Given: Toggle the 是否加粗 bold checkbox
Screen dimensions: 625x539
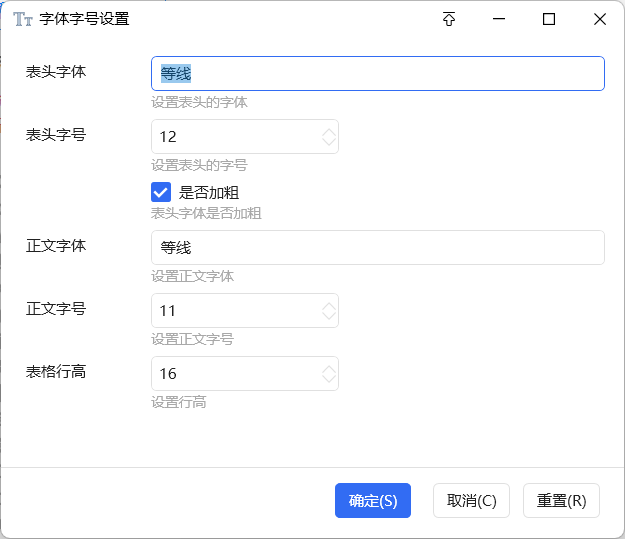Looking at the screenshot, I should point(161,193).
